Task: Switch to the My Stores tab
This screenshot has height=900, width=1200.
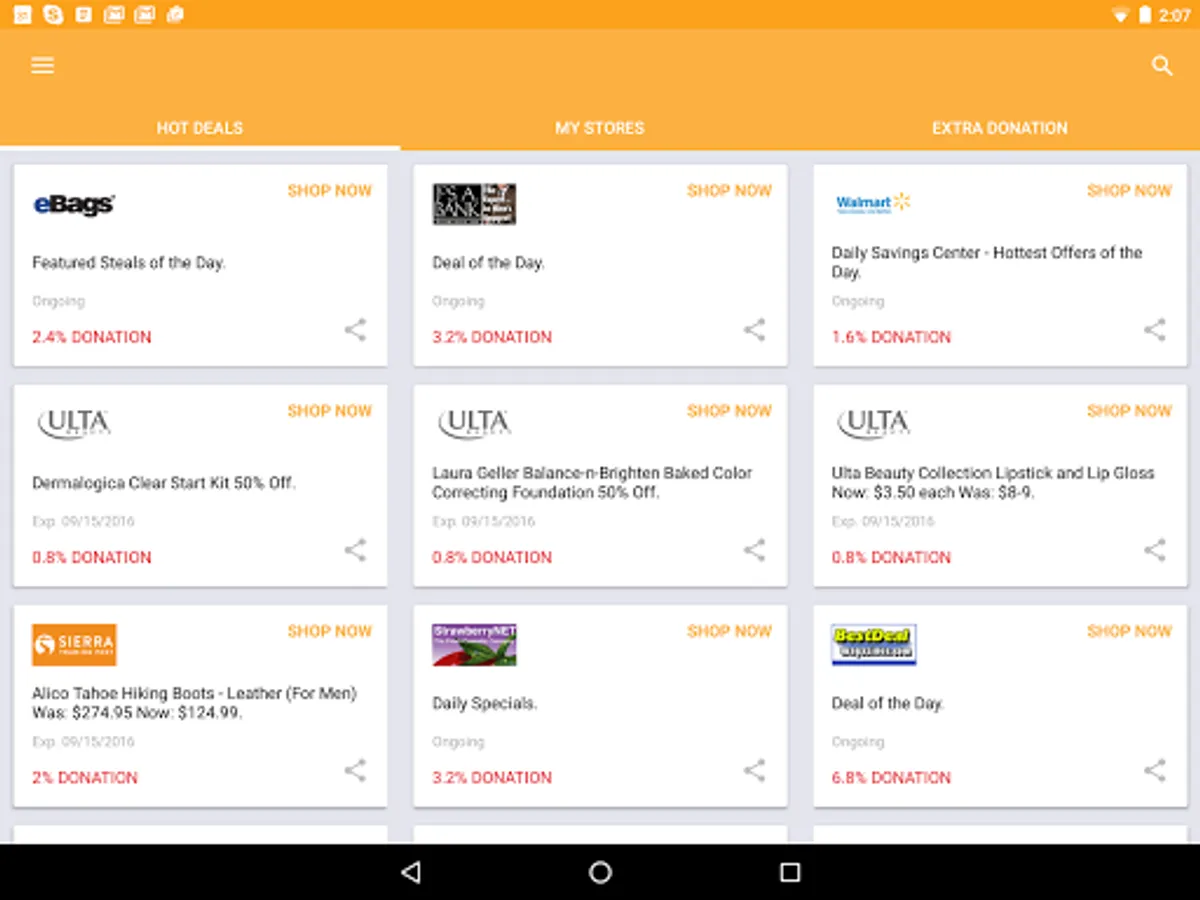Action: (x=600, y=128)
